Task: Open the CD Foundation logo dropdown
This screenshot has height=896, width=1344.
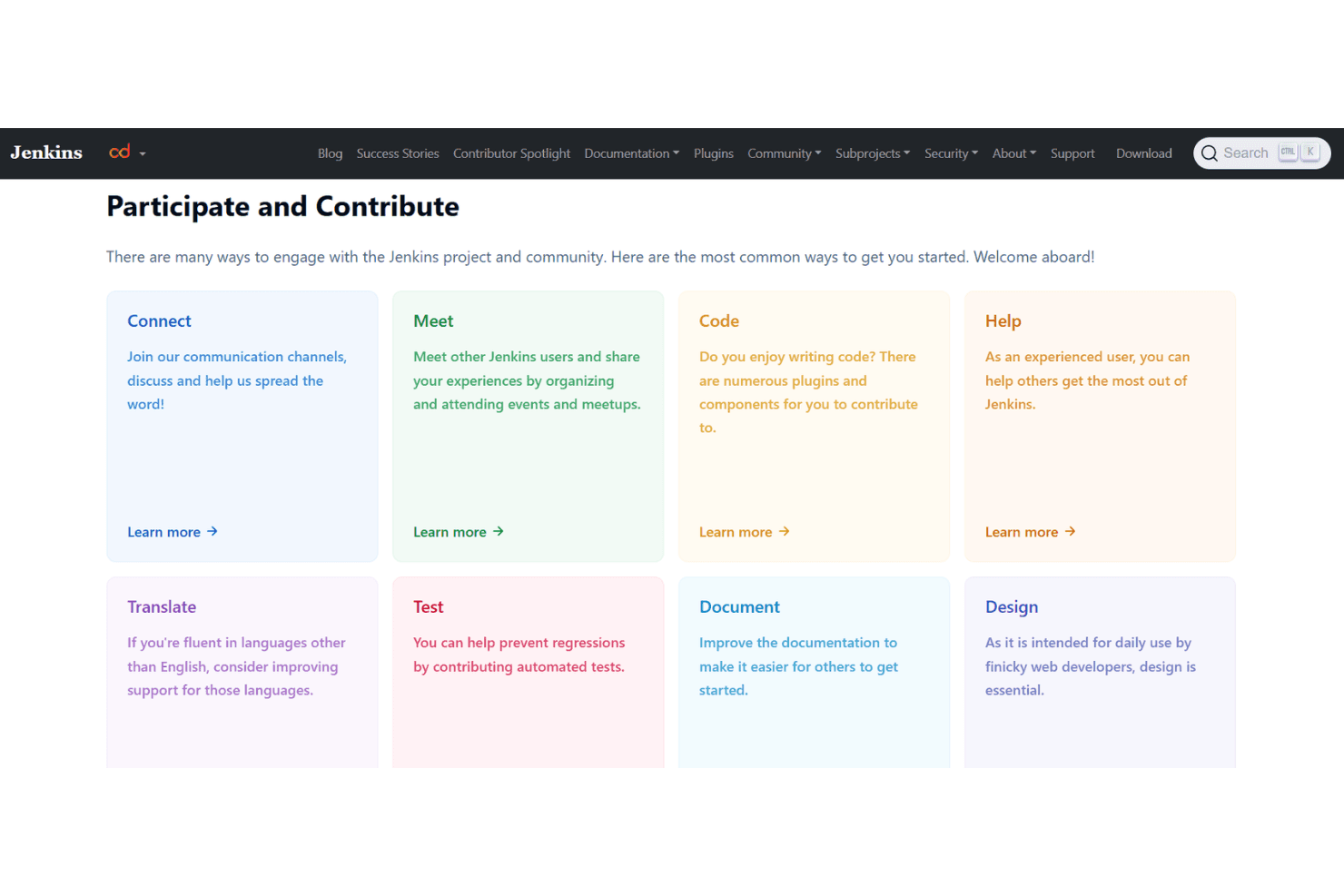Action: tap(127, 153)
